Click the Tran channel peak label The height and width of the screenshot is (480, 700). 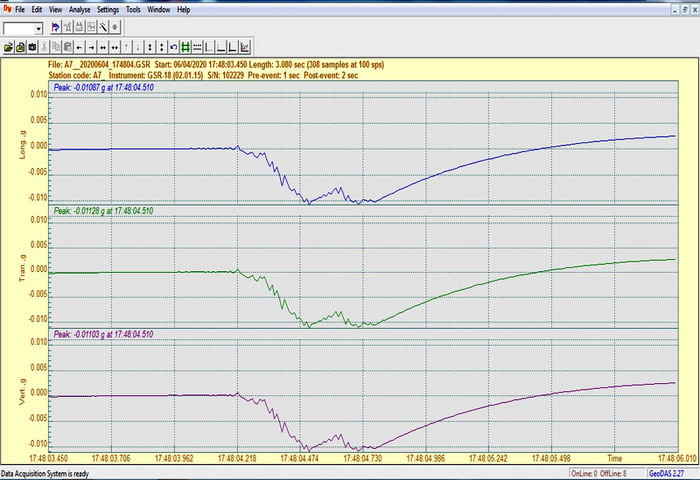[x=104, y=211]
